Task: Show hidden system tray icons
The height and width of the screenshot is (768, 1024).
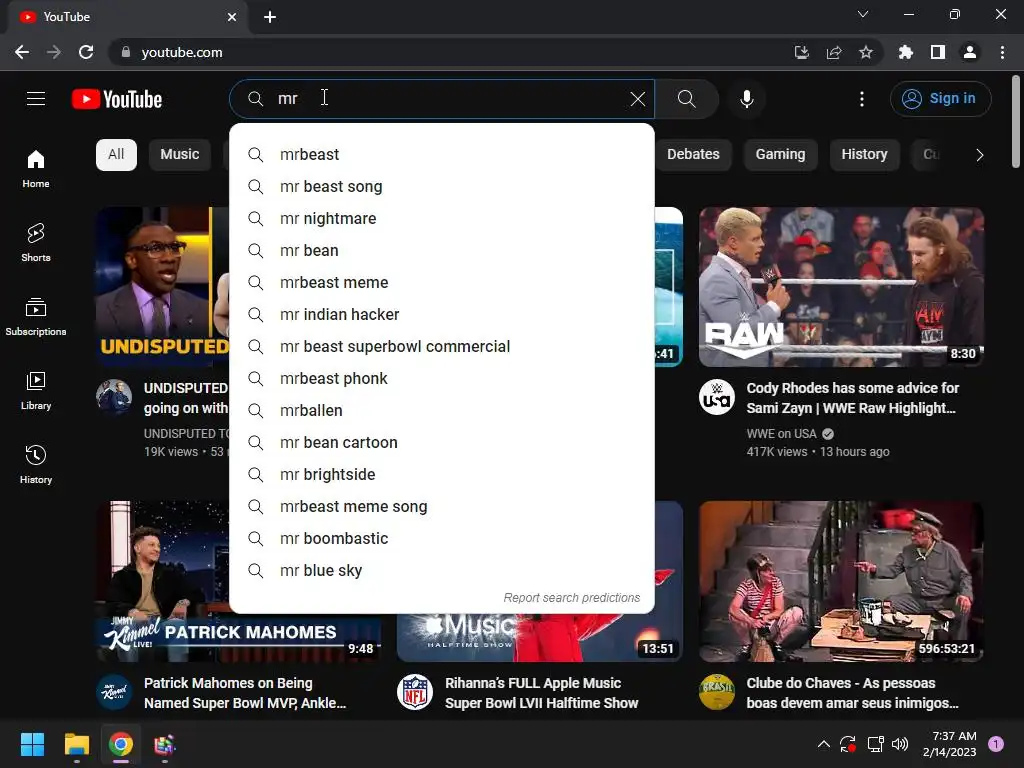Action: [x=824, y=744]
